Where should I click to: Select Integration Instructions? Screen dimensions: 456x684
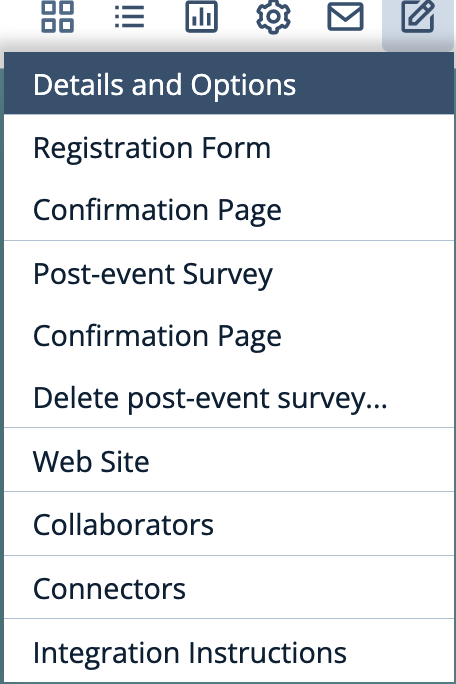coord(229,652)
